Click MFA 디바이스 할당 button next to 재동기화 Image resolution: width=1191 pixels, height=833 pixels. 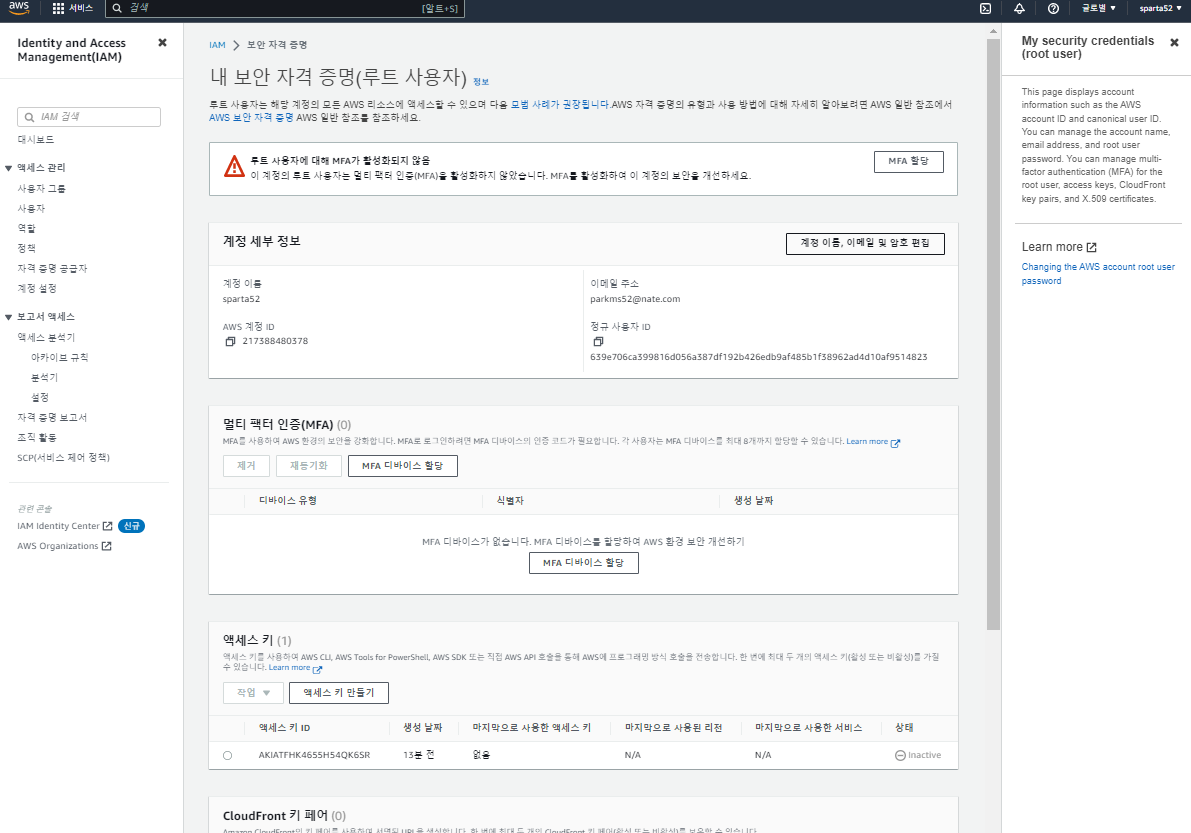tap(403, 465)
